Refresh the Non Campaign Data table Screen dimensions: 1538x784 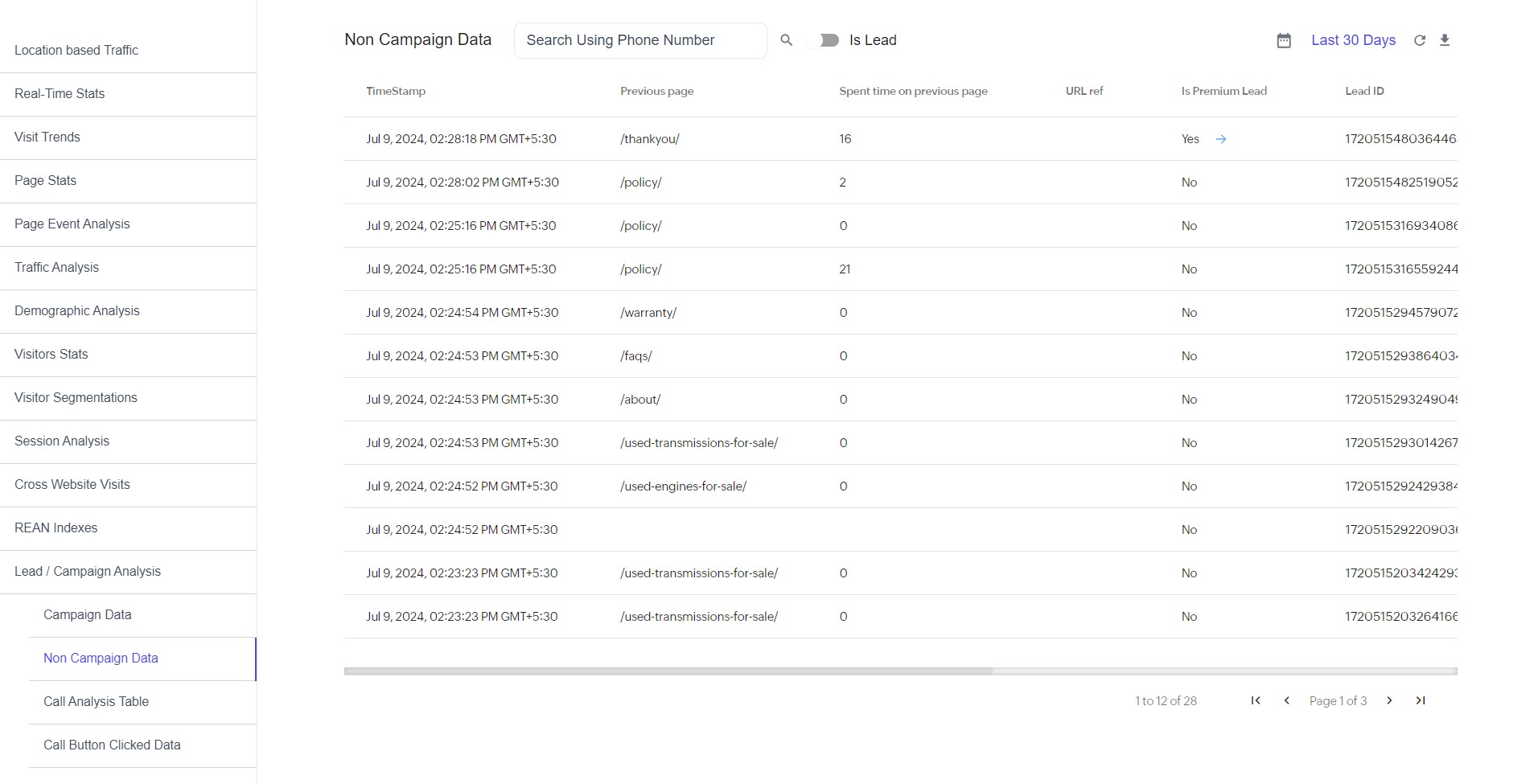coord(1420,40)
